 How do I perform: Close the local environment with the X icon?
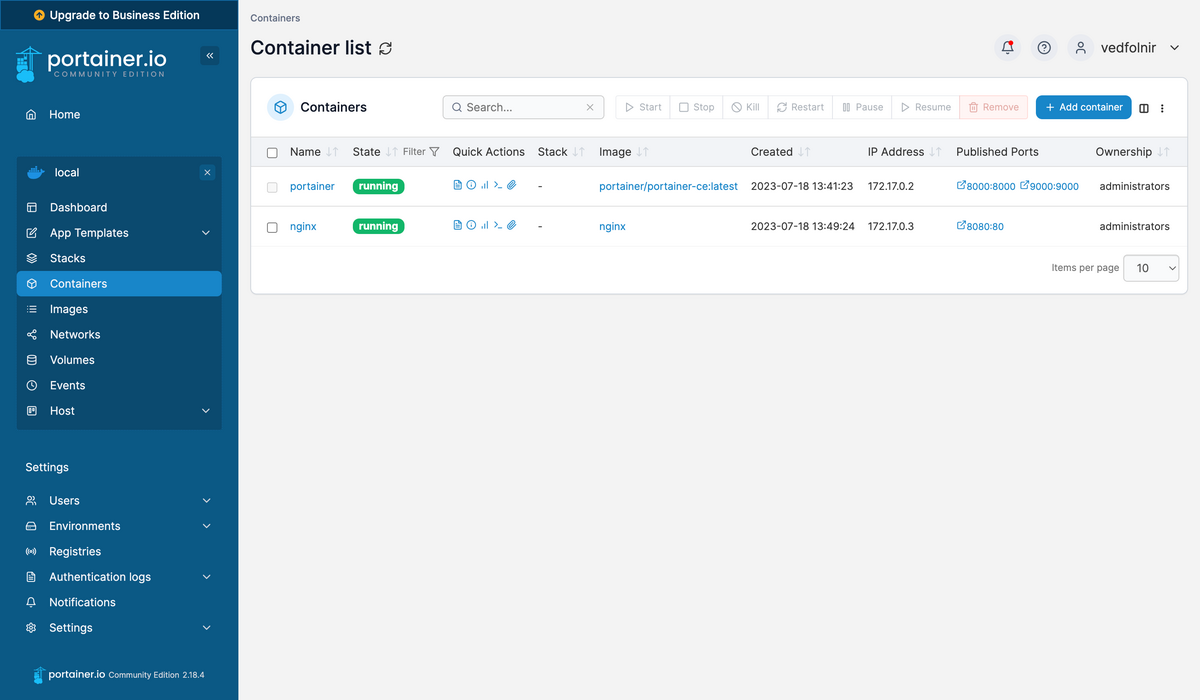tap(207, 173)
